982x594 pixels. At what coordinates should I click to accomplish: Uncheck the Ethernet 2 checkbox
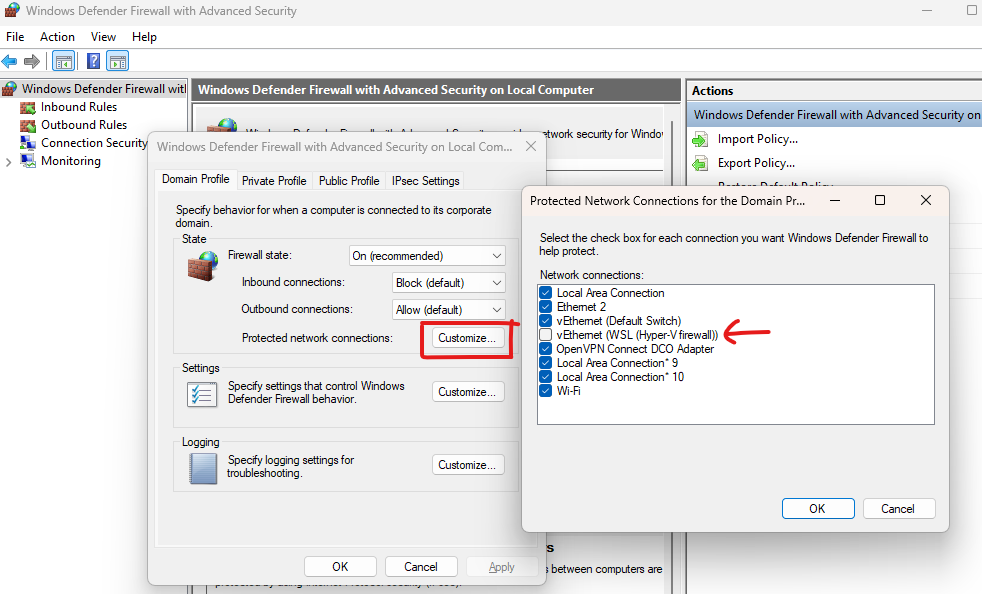545,307
